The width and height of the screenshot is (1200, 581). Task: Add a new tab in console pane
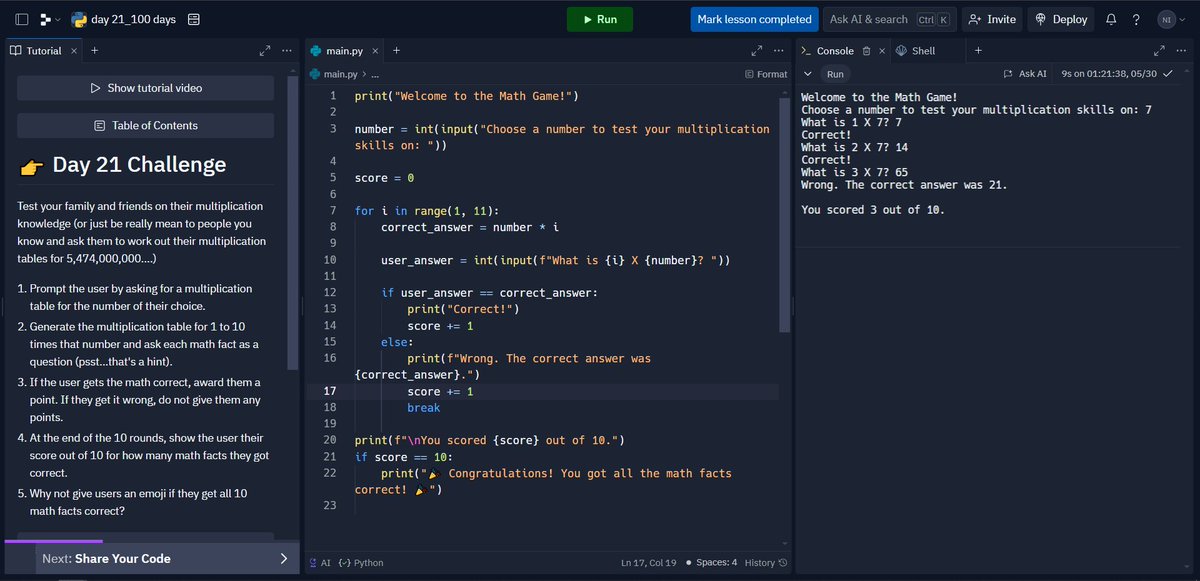point(977,50)
